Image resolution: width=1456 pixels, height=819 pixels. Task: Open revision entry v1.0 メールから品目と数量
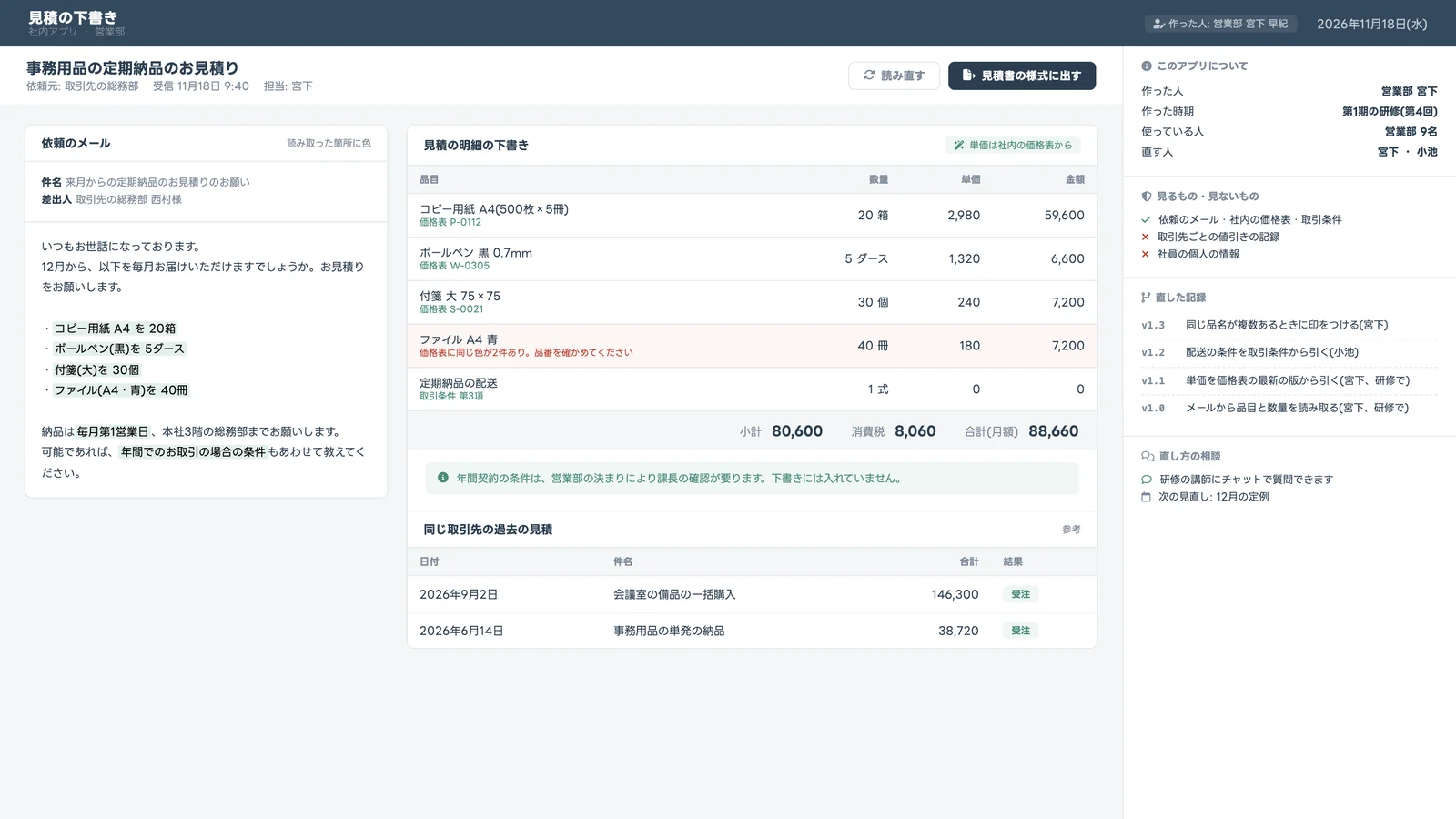pos(1289,408)
